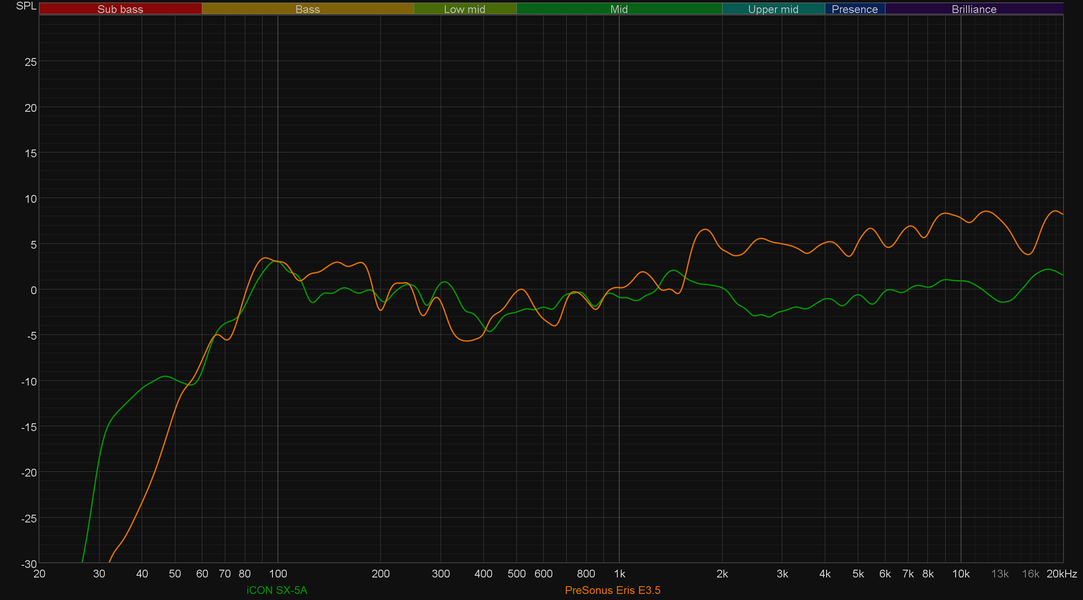Select the Bass frequency band

point(307,9)
